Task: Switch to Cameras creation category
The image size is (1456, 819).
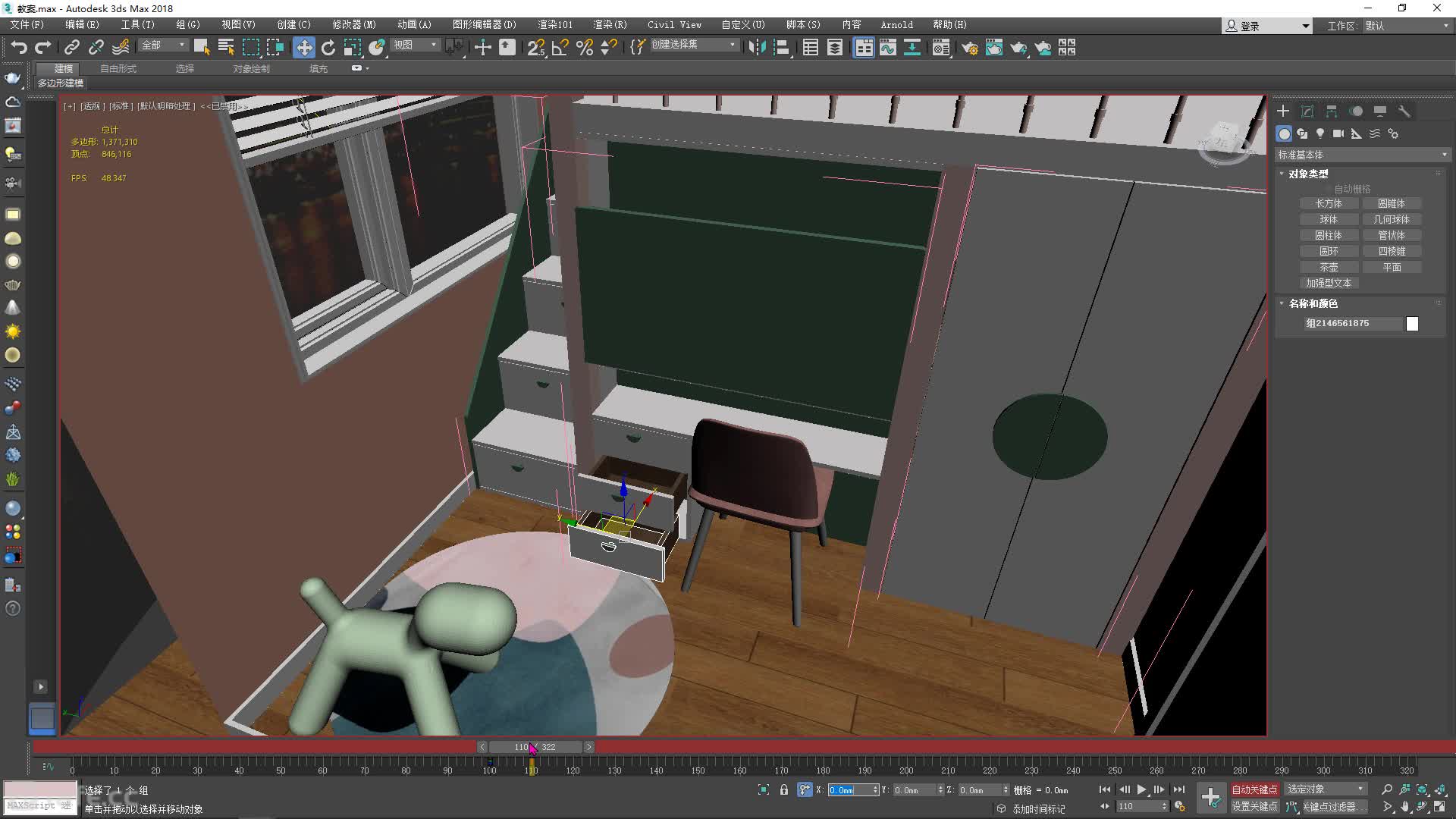Action: tap(1338, 133)
